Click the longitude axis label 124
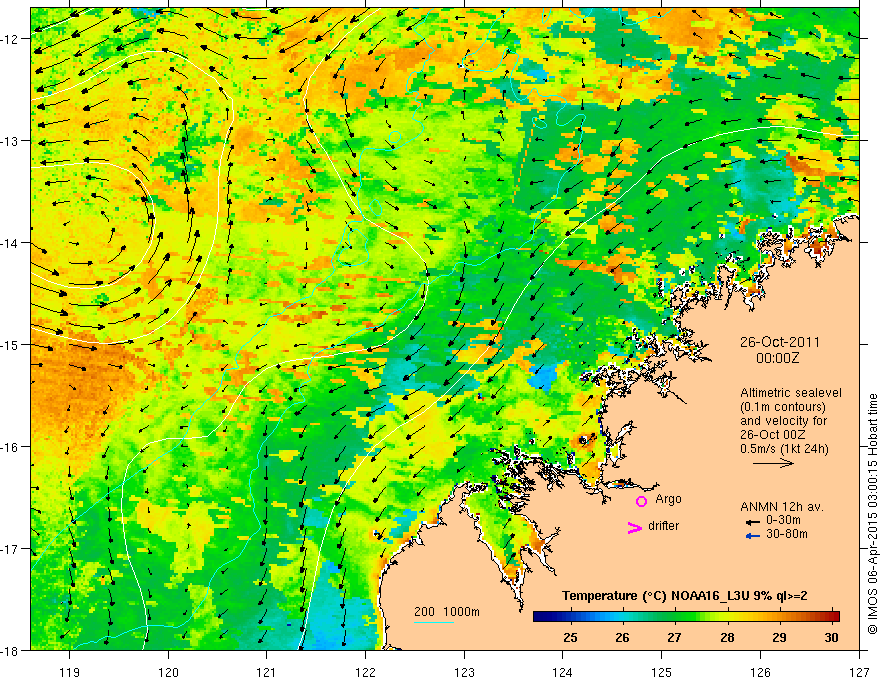The width and height of the screenshot is (880, 680). click(x=563, y=672)
